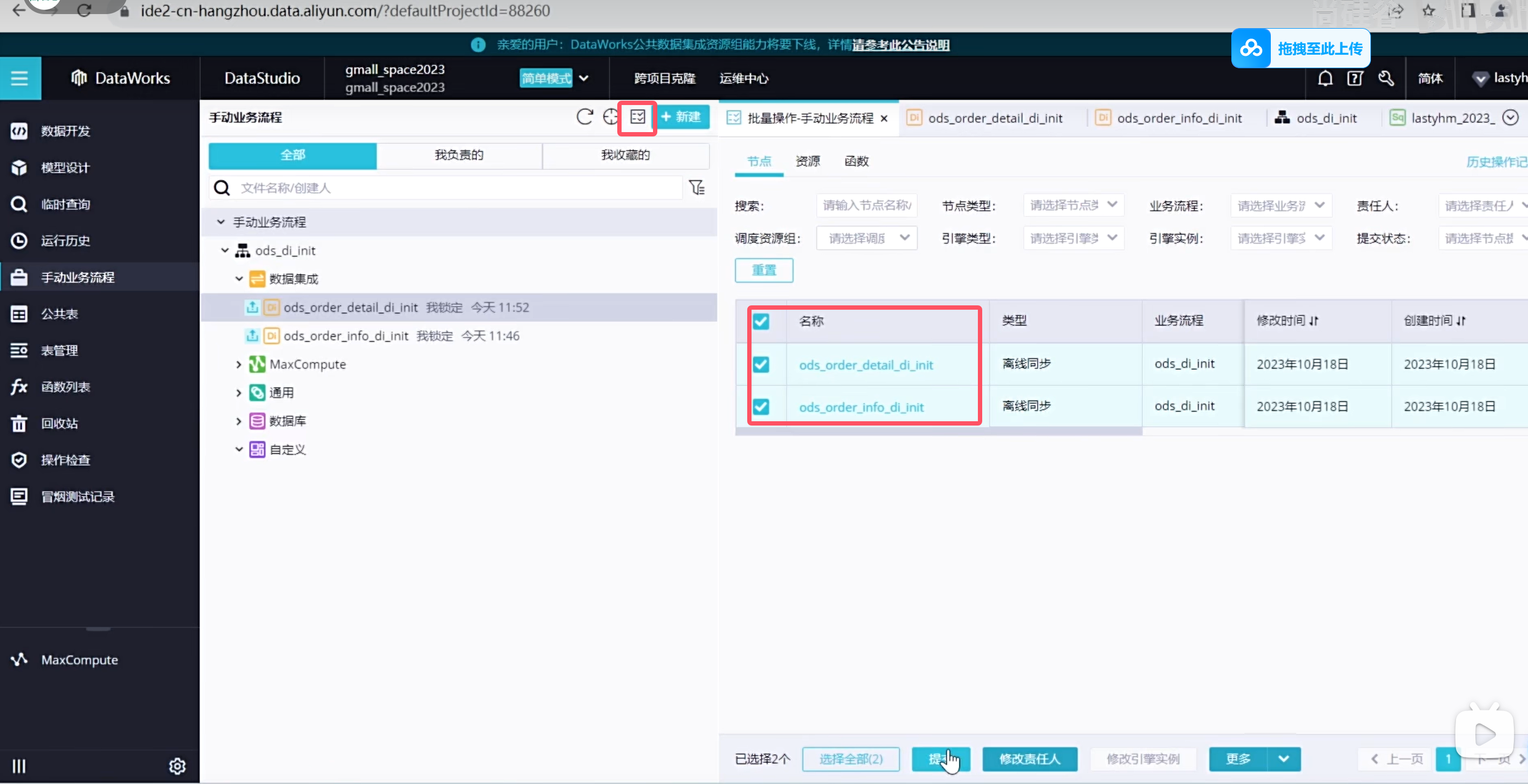The height and width of the screenshot is (784, 1528).
Task: Collapse the 数据集成 tree folder
Action: [x=239, y=279]
